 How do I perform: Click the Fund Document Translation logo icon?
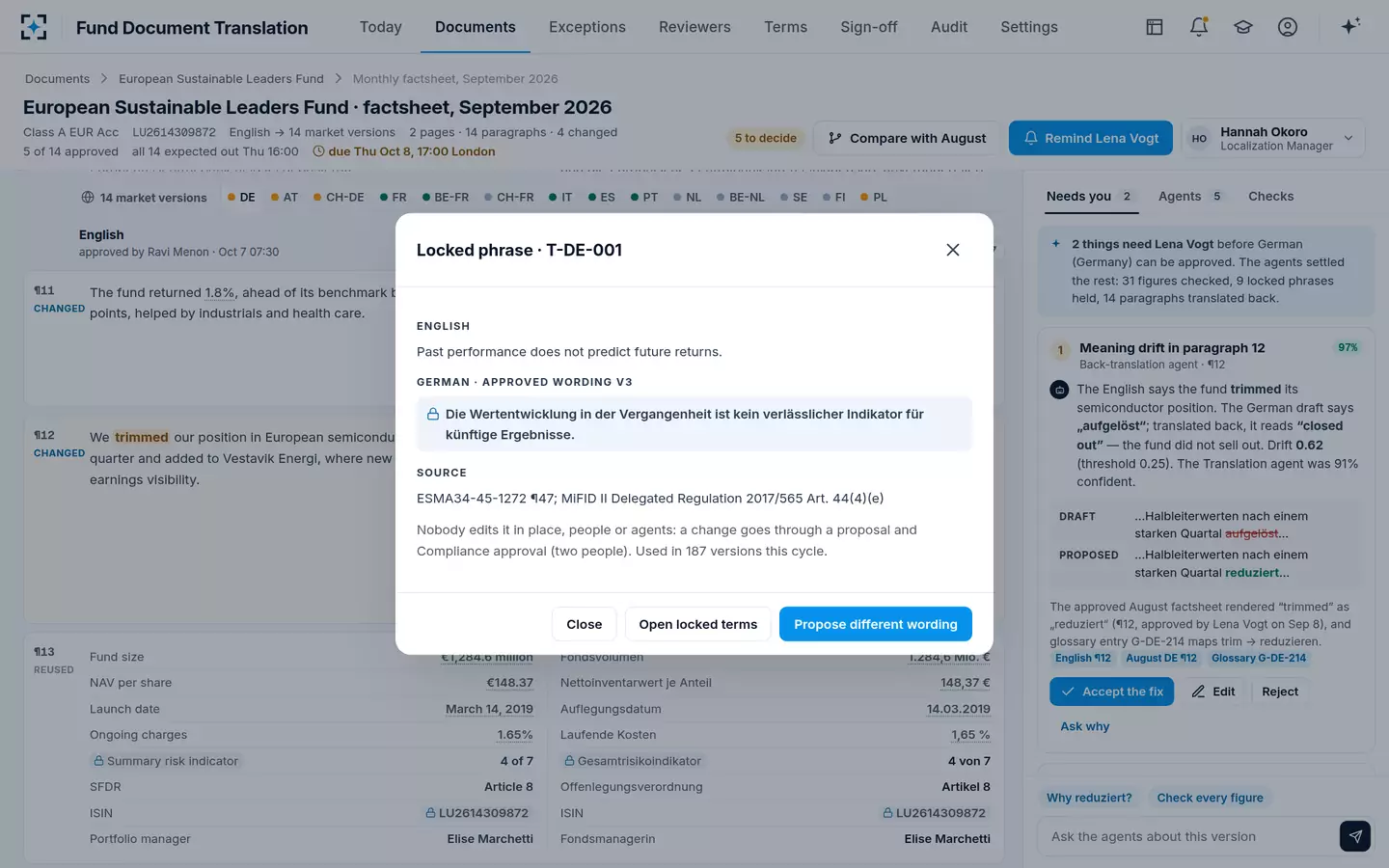click(34, 27)
